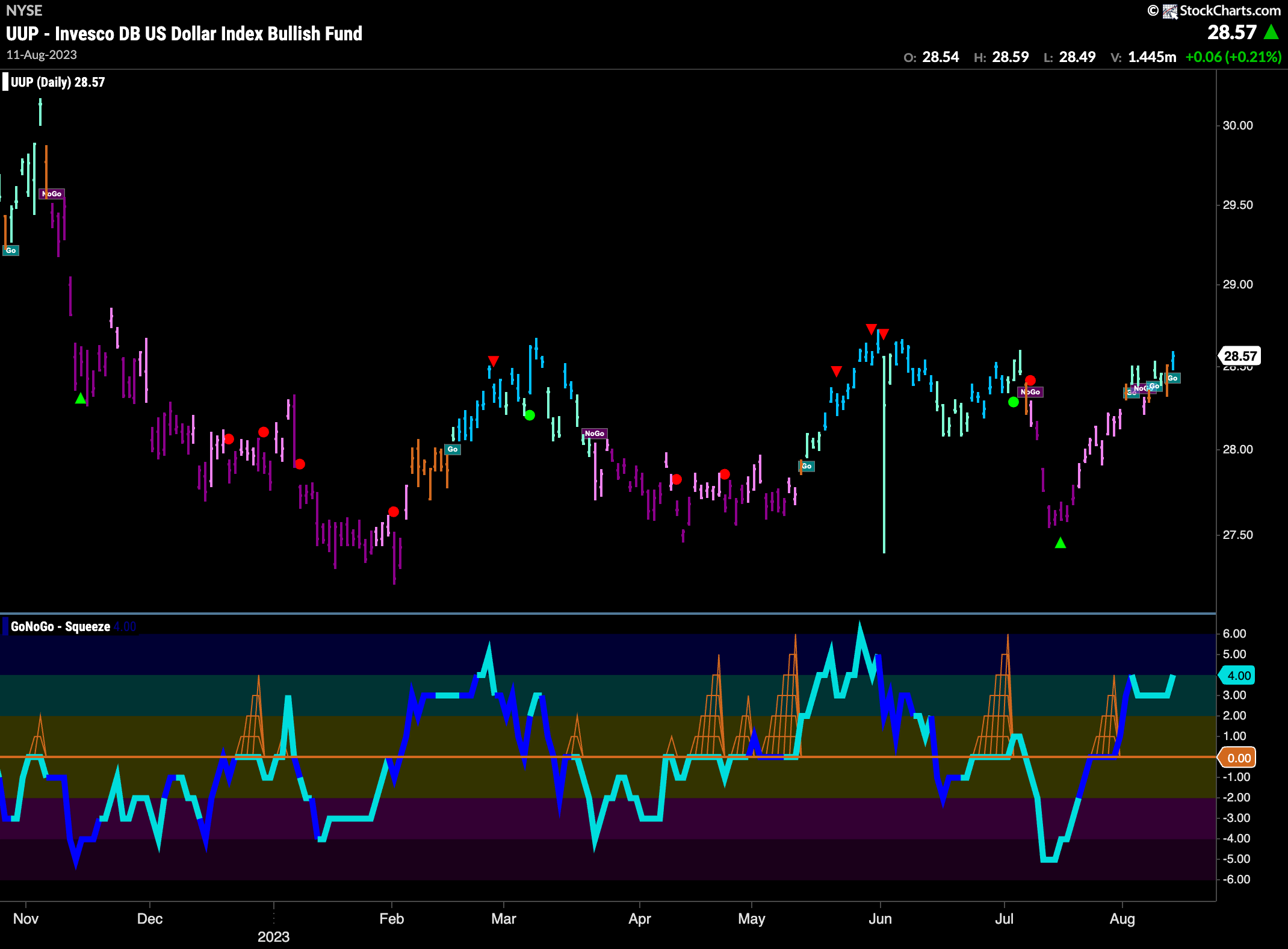Screen dimensions: 1288x949
Task: Click the May label on time axis
Action: (752, 918)
